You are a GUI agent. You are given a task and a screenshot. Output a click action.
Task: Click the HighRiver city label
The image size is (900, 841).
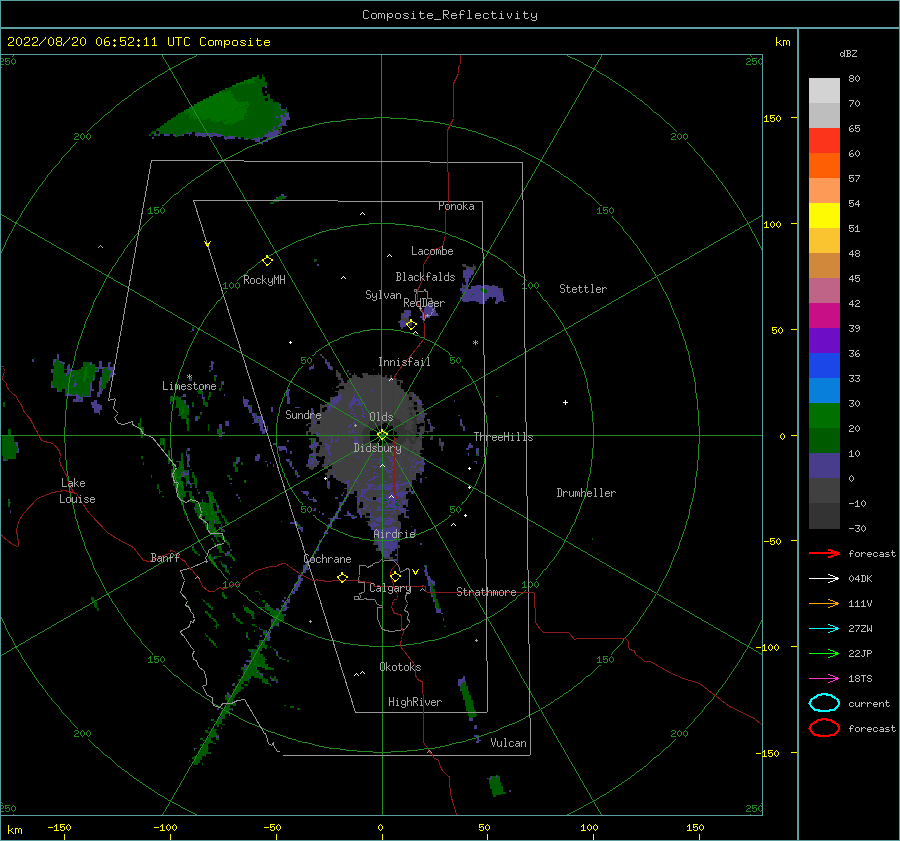pos(415,702)
